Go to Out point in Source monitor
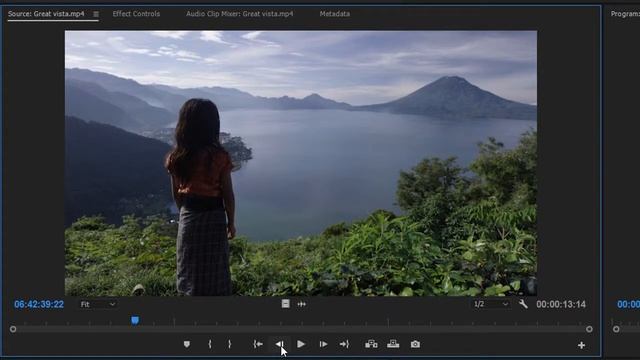 pos(344,344)
